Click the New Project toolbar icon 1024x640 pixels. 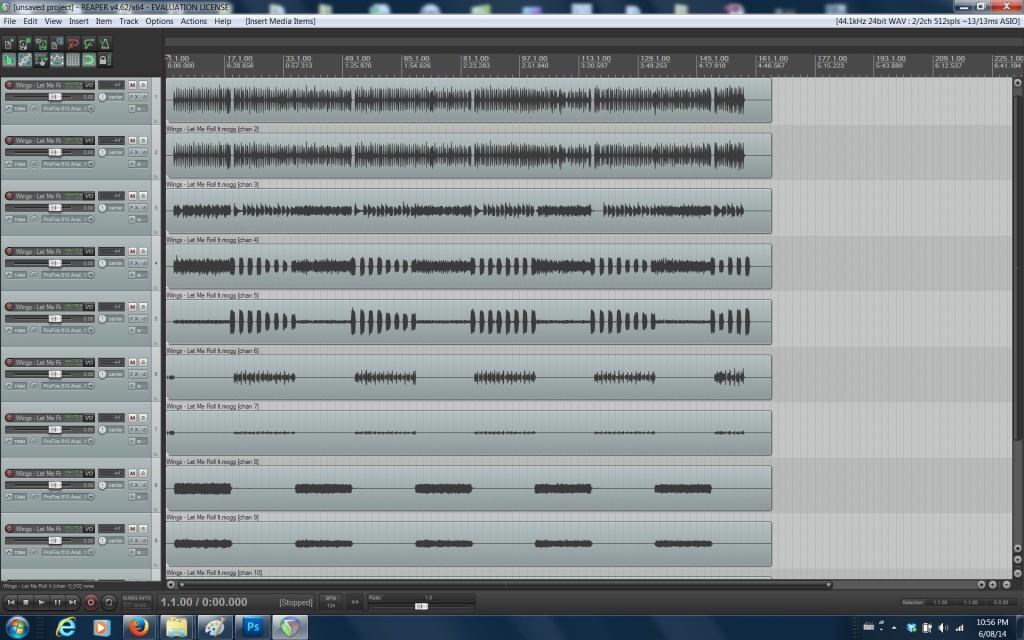point(9,44)
